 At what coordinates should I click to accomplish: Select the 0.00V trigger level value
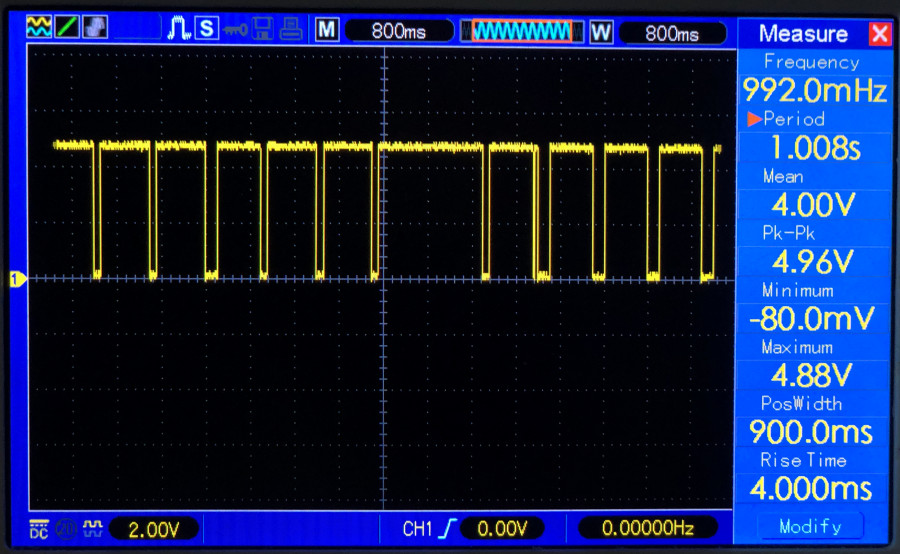tap(502, 529)
